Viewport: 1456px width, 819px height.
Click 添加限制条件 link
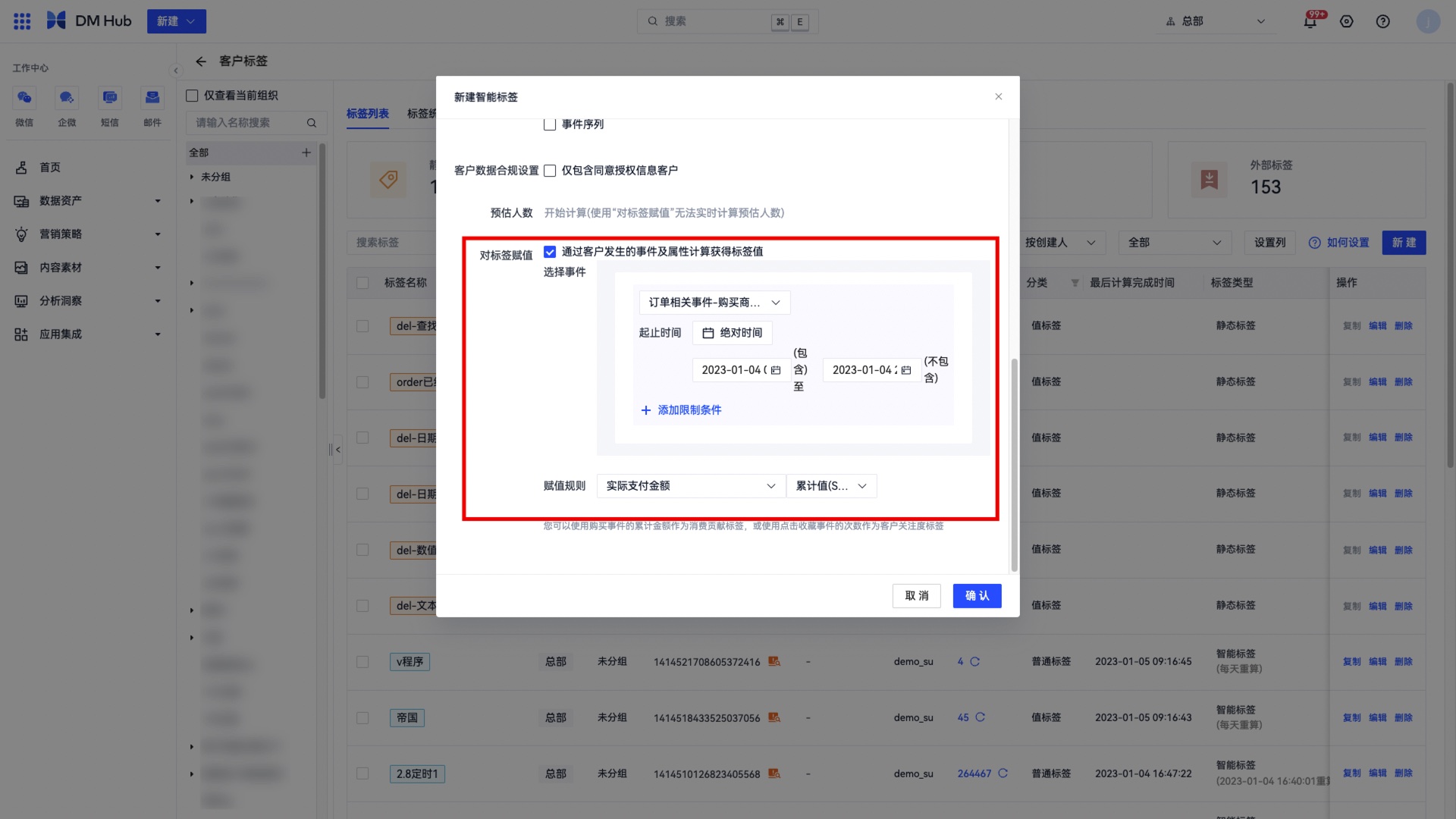689,410
